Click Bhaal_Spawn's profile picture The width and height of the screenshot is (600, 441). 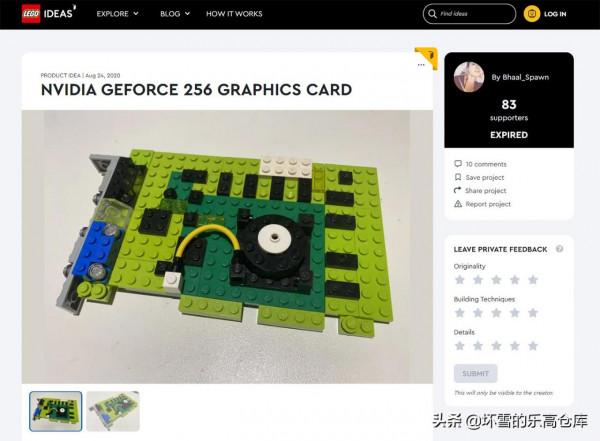click(469, 77)
